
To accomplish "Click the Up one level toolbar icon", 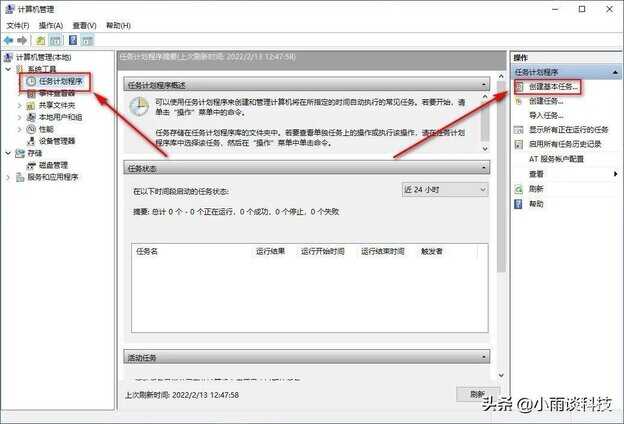I will coord(41,40).
